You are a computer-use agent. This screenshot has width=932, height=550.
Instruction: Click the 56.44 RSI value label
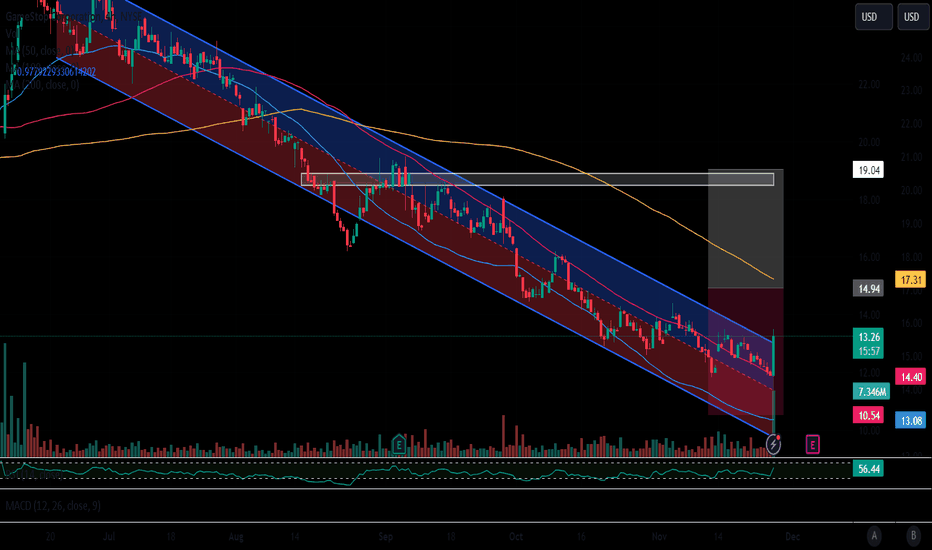coord(868,469)
